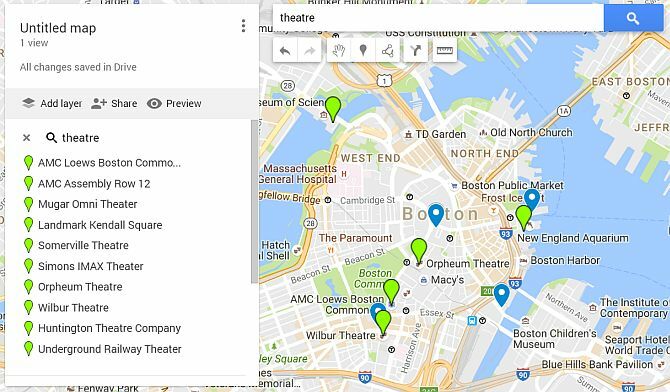Select the measure distances ruler tool

coord(445,51)
